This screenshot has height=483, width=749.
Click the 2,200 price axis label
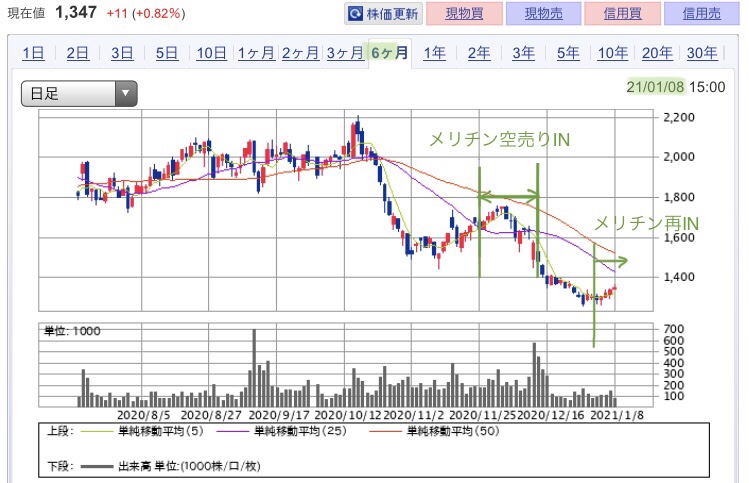pos(679,117)
